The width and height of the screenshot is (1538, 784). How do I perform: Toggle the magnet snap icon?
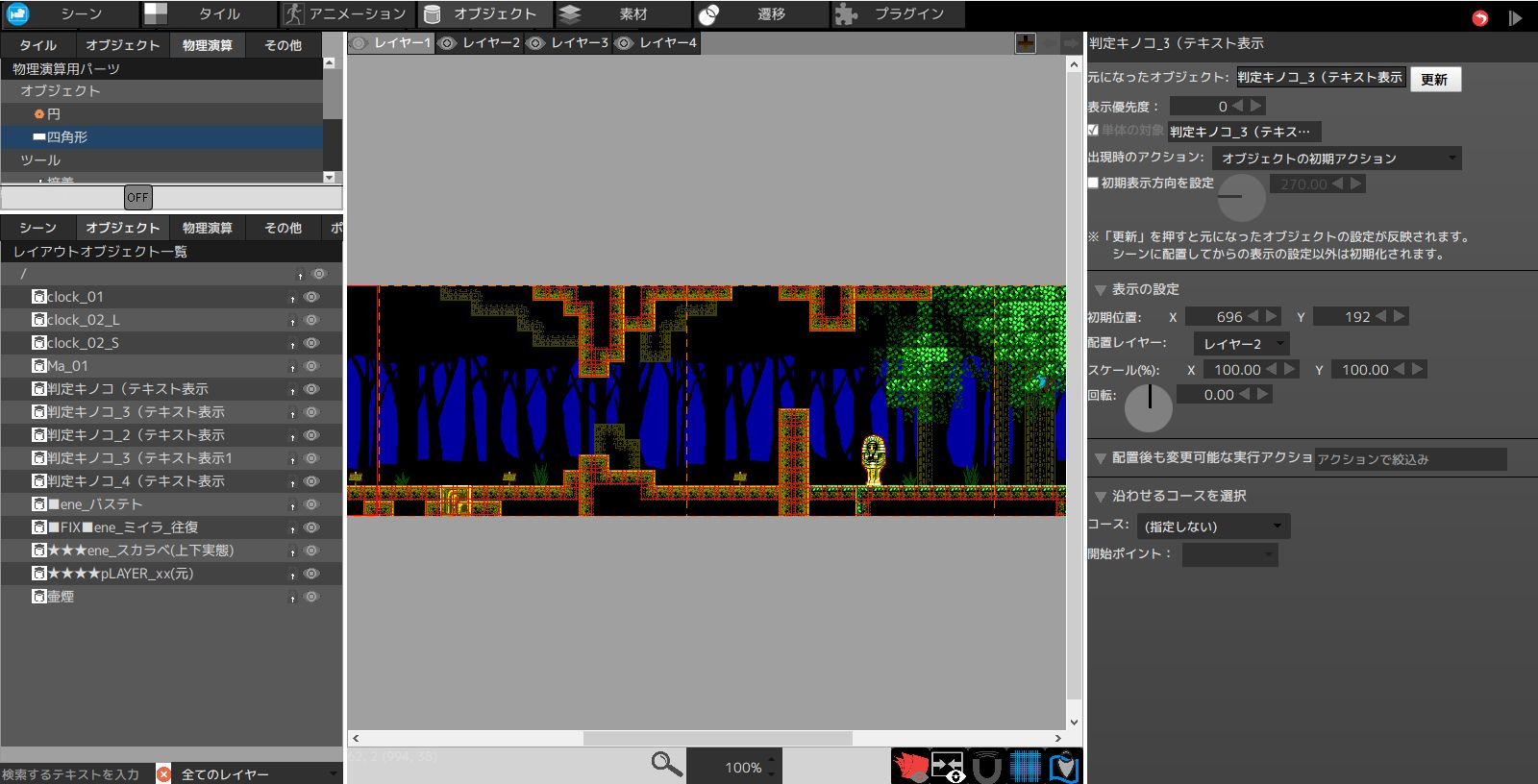click(x=987, y=767)
